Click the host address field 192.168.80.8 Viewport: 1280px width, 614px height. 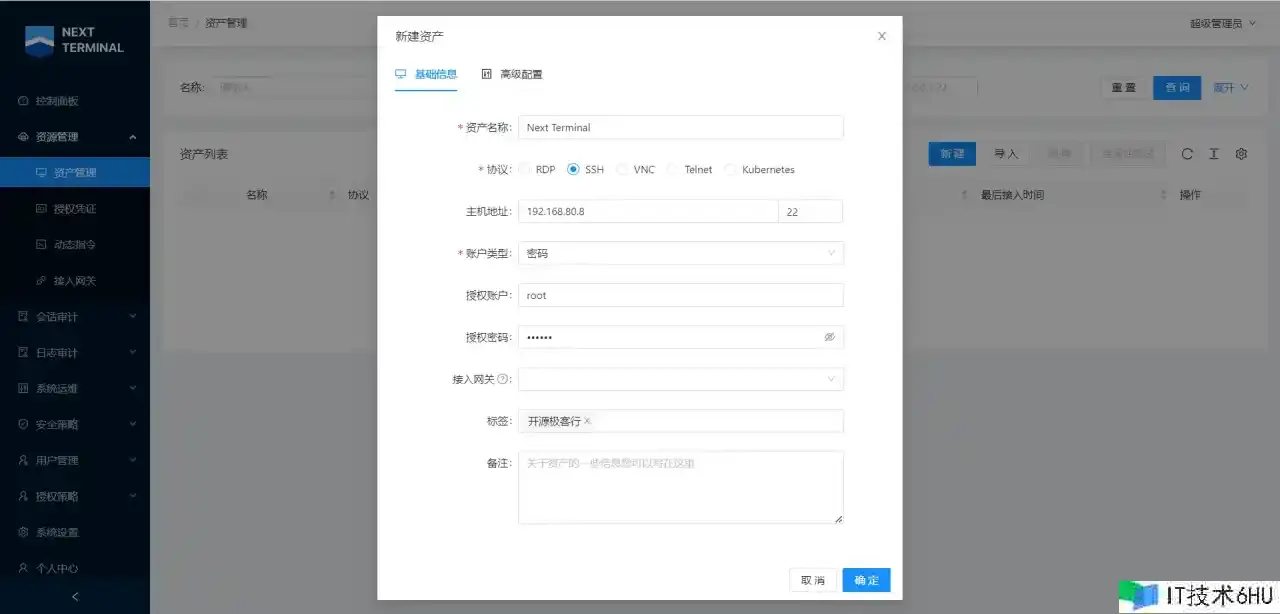(648, 212)
